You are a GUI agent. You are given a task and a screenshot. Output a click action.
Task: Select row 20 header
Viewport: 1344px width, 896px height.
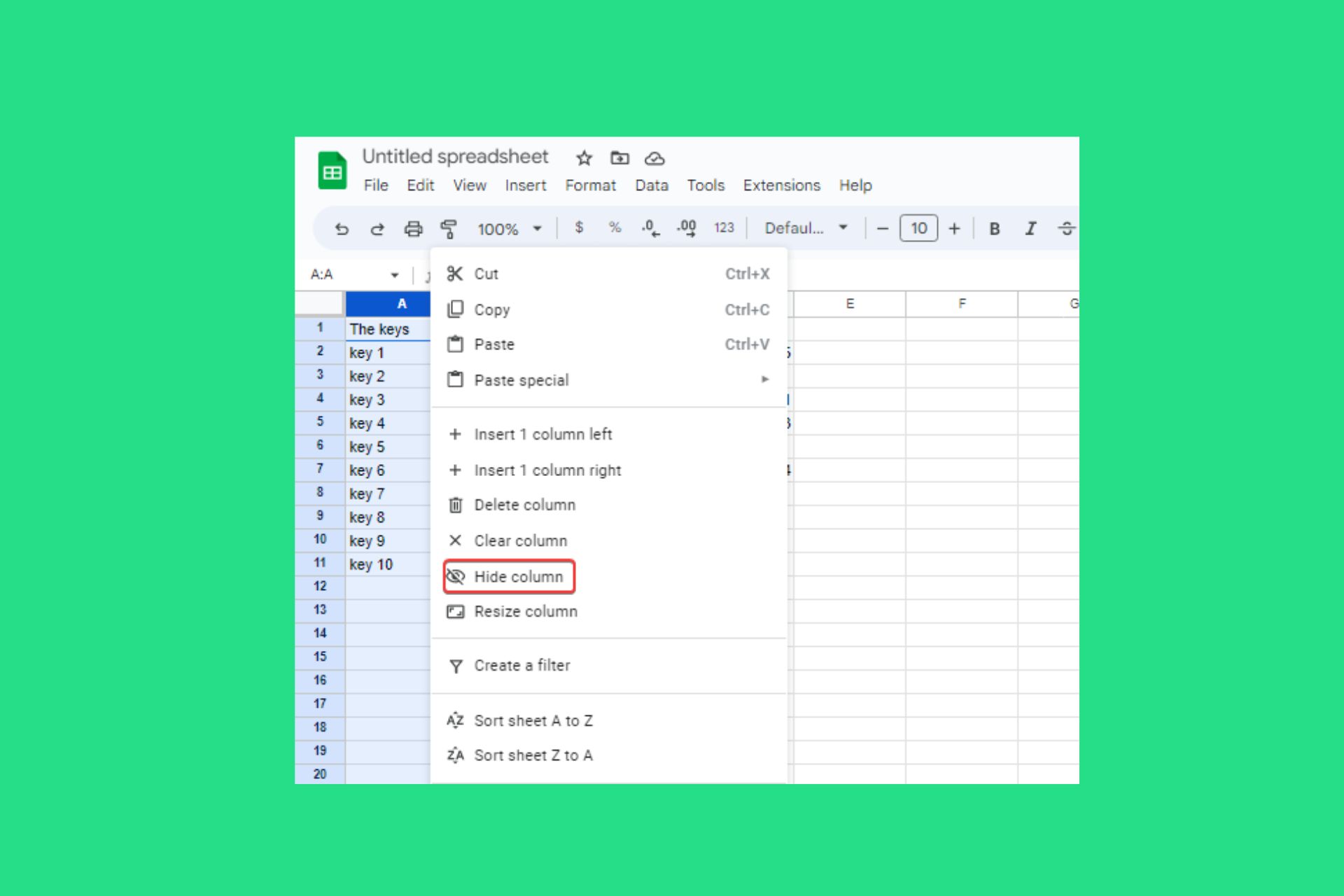(320, 774)
